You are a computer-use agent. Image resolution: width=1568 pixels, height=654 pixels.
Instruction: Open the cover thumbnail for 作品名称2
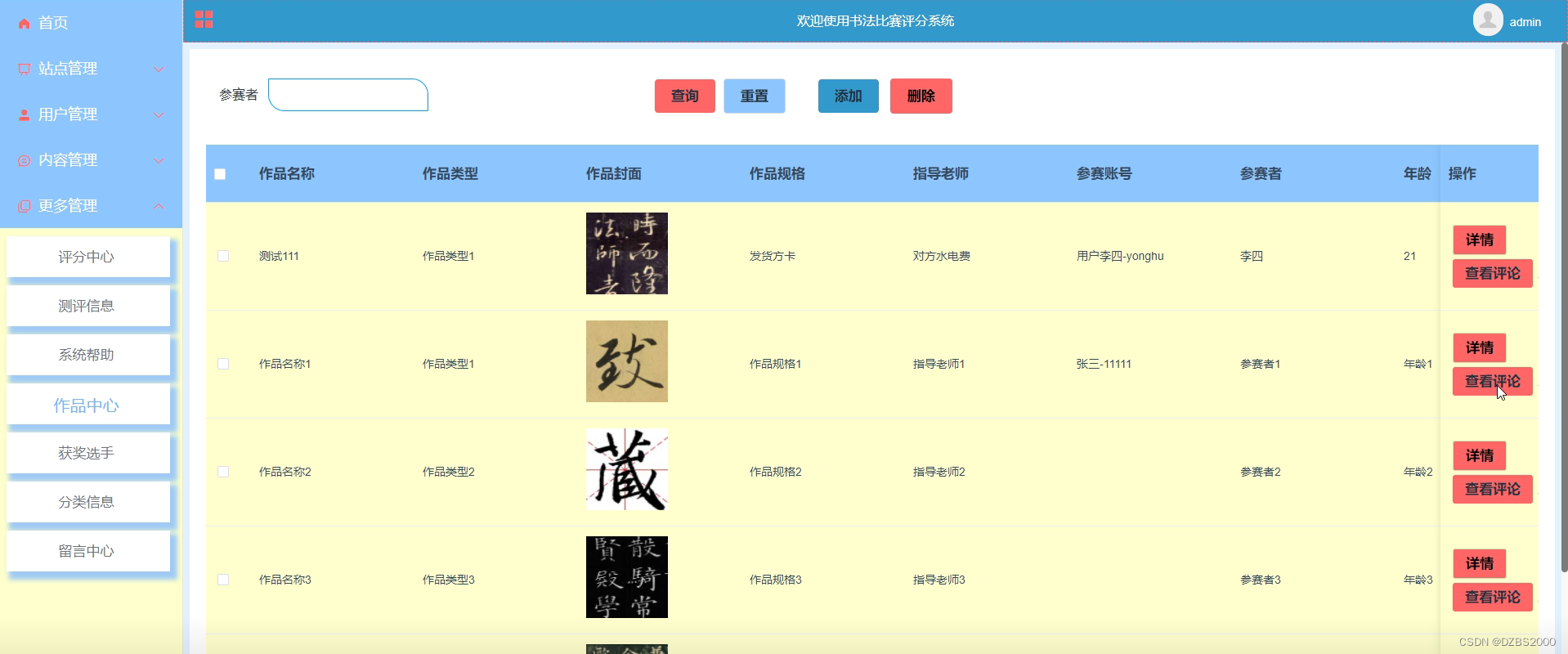pyautogui.click(x=627, y=469)
